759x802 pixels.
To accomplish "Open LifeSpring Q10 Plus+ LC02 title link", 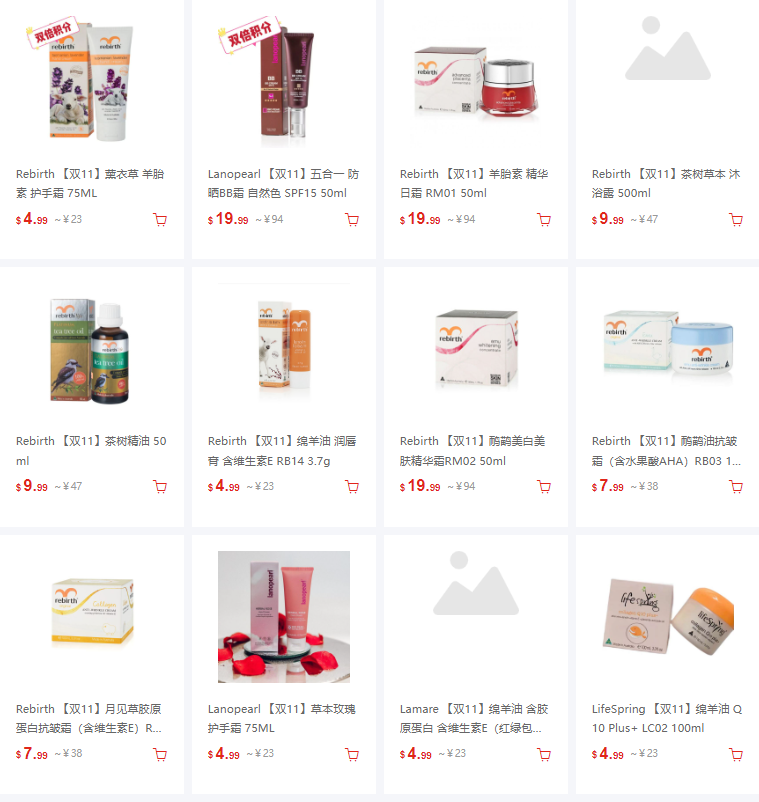I will pyautogui.click(x=667, y=718).
